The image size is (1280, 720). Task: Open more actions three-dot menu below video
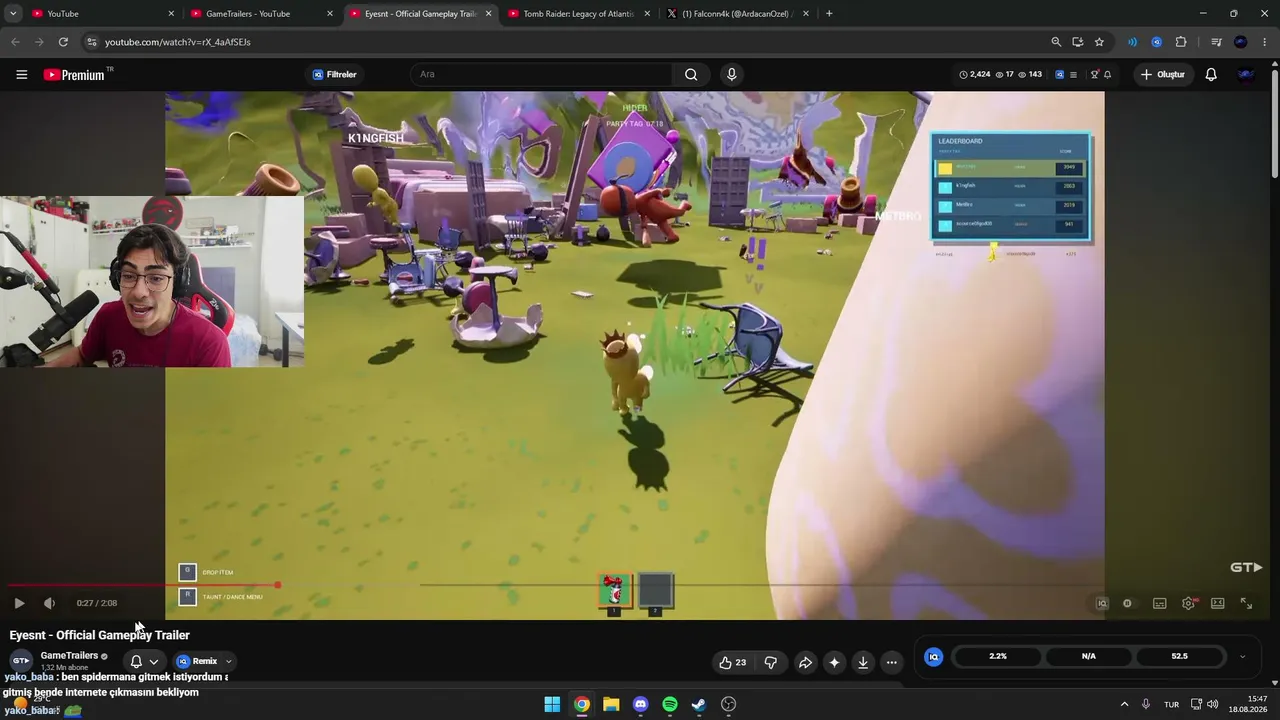pyautogui.click(x=892, y=662)
